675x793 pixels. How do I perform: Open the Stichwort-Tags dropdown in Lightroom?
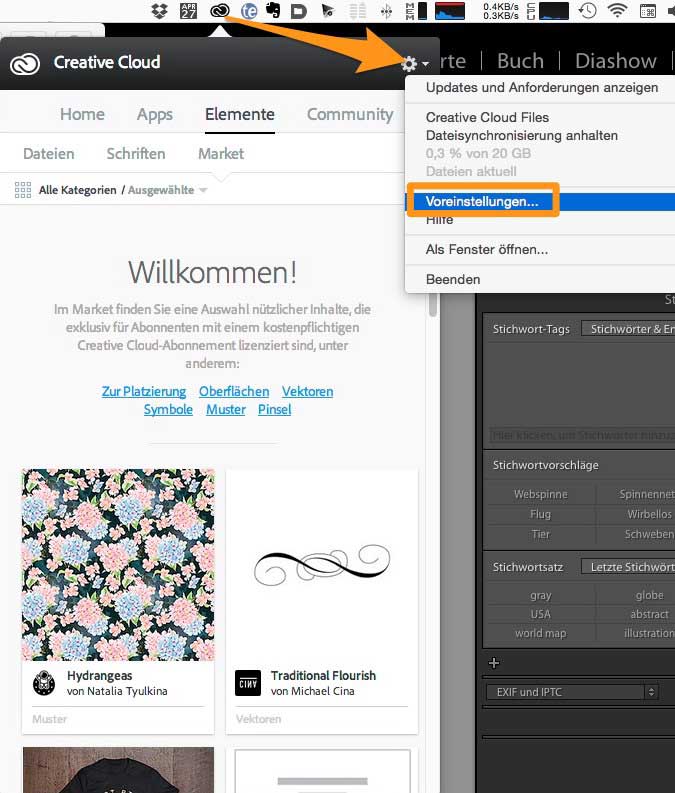pos(628,329)
